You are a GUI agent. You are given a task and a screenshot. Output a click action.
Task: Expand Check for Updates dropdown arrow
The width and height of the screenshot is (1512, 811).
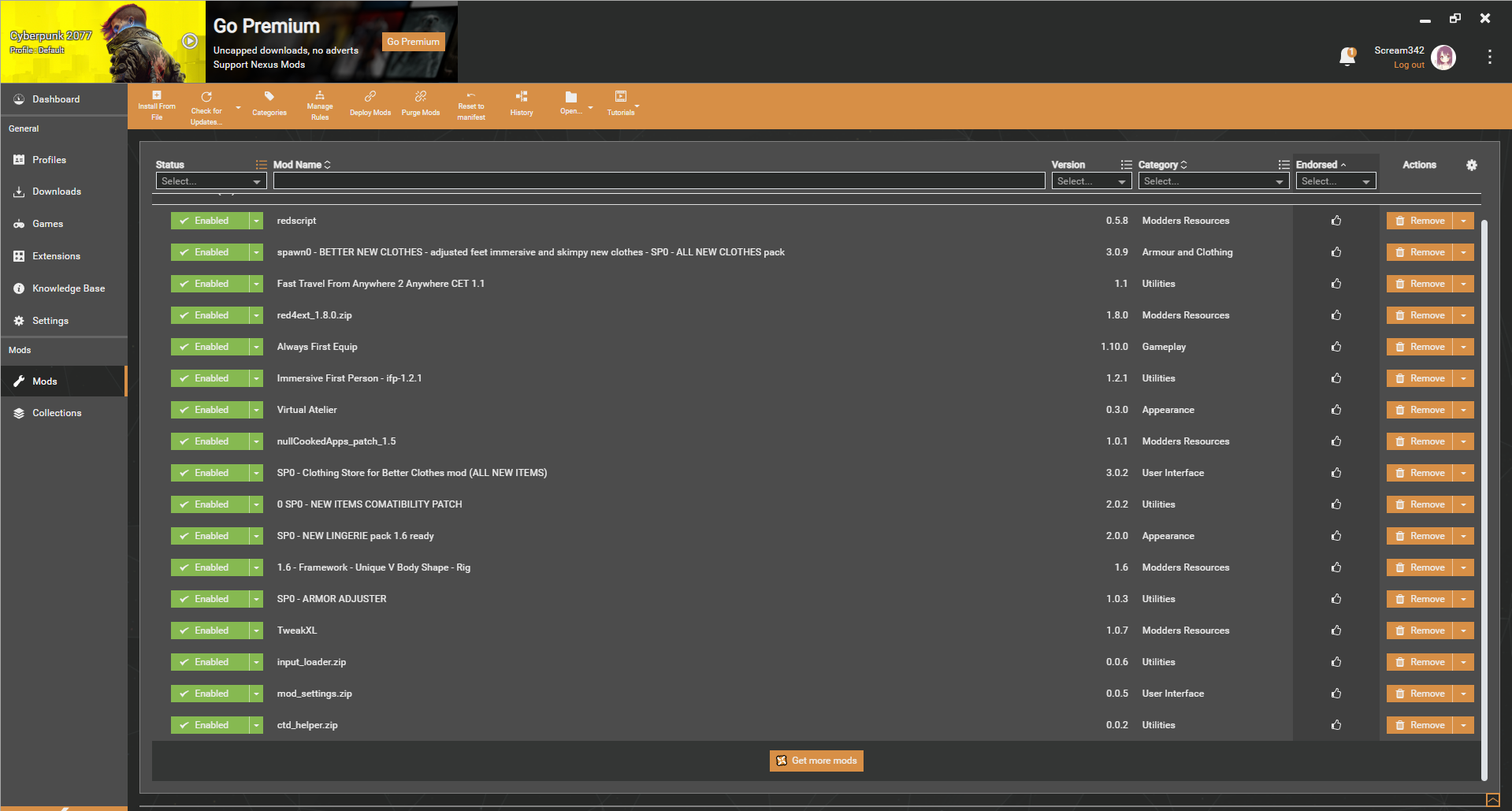(238, 108)
